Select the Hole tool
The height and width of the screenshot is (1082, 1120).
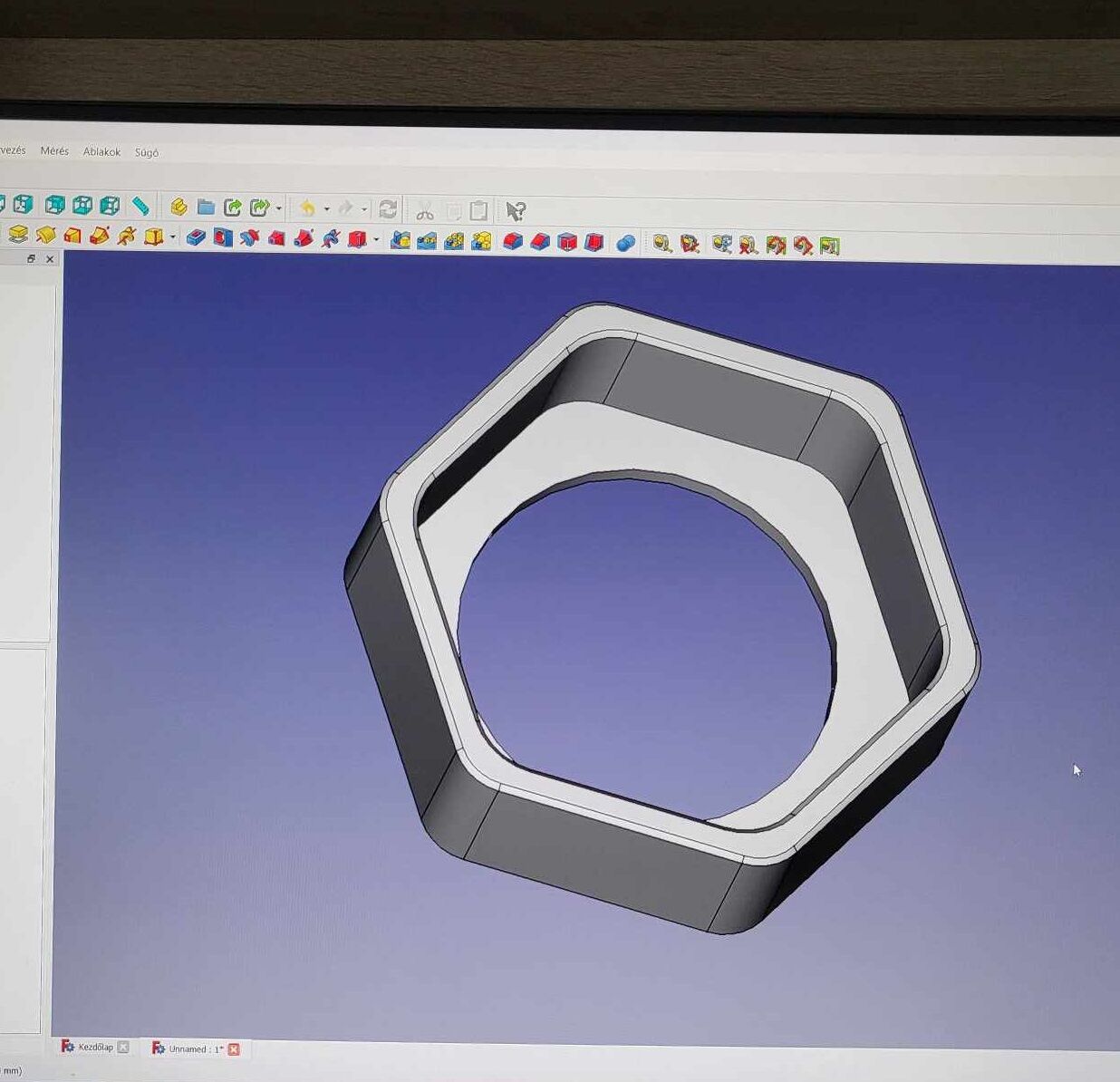coord(223,238)
